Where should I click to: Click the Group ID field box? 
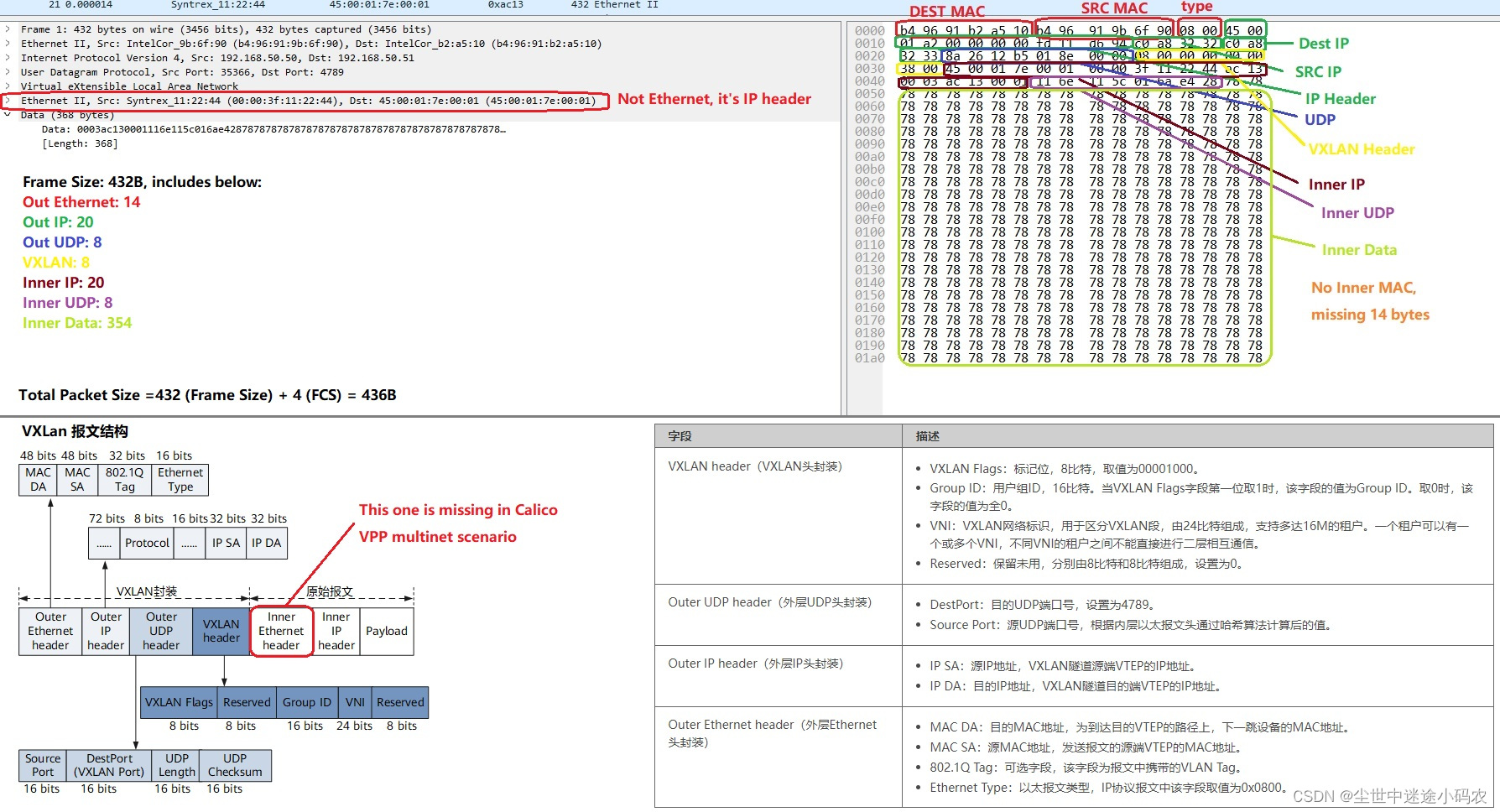tap(307, 702)
